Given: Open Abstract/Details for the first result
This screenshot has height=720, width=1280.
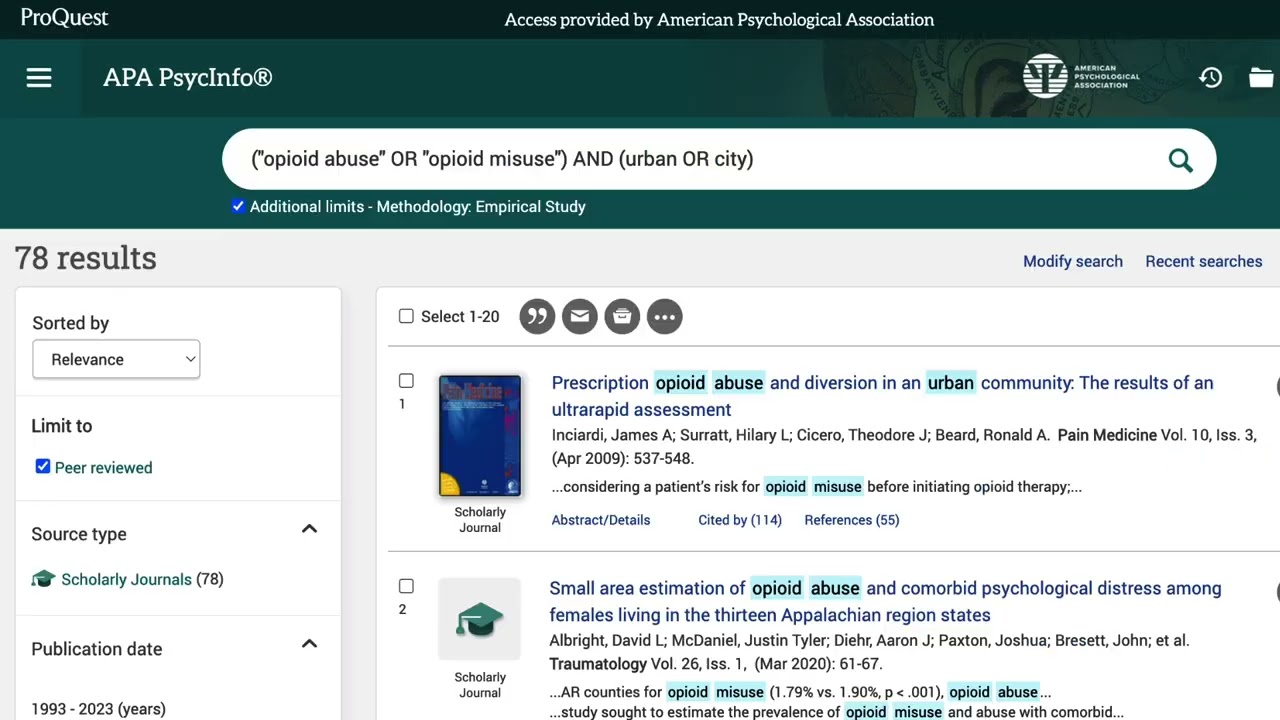Looking at the screenshot, I should tap(600, 520).
